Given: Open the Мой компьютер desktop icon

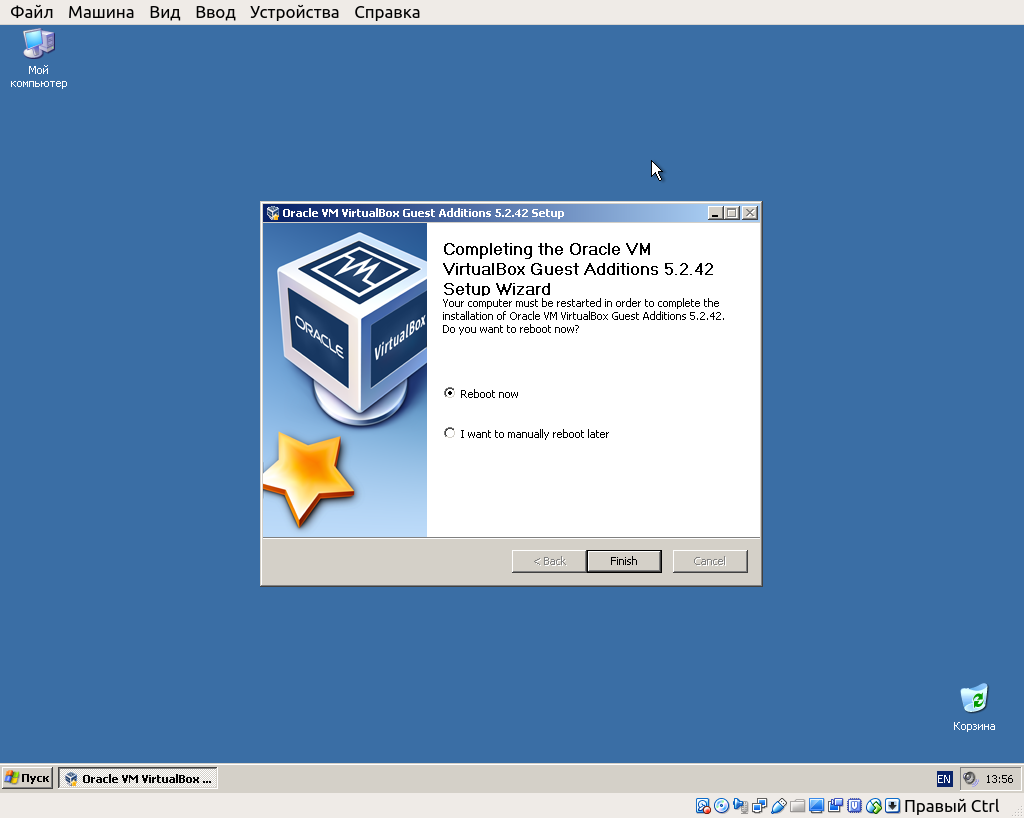Looking at the screenshot, I should click(39, 58).
